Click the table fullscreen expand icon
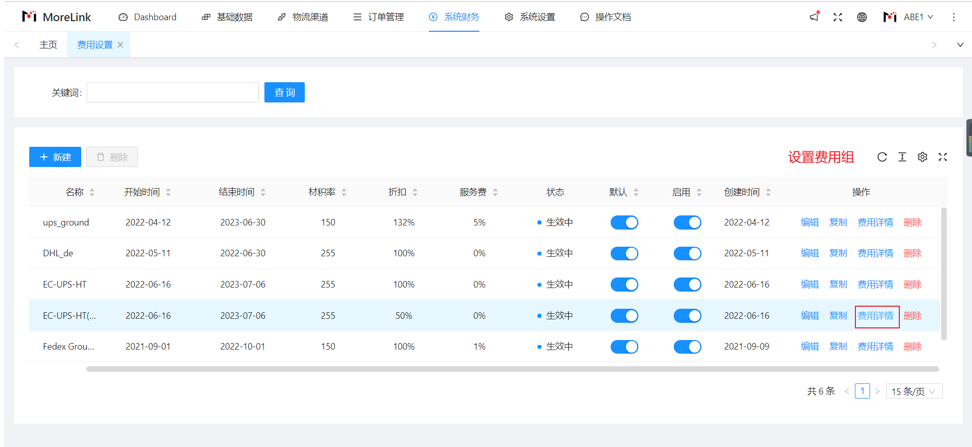972x447 pixels. (942, 157)
